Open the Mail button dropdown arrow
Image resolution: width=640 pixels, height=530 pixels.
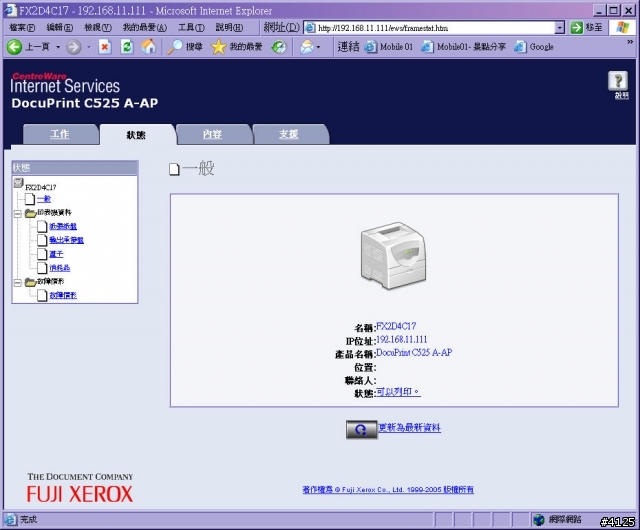(x=318, y=47)
